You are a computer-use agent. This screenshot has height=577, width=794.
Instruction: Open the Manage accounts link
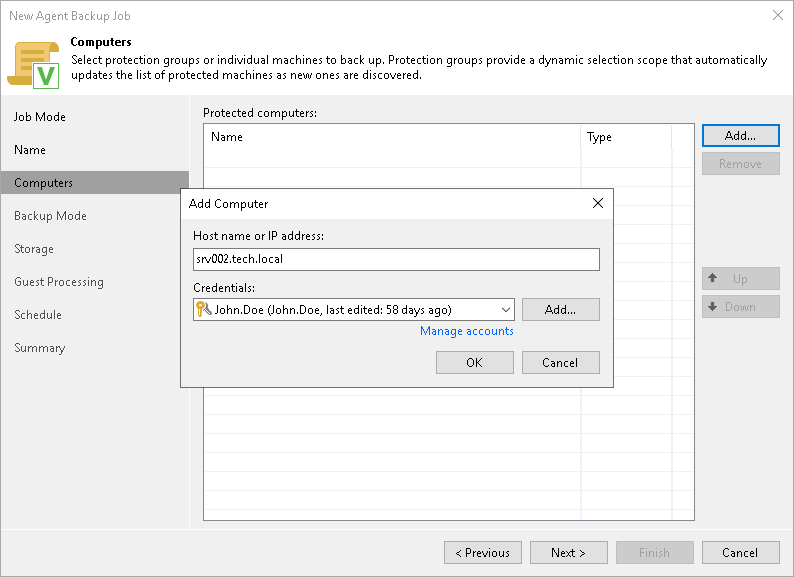pyautogui.click(x=466, y=331)
